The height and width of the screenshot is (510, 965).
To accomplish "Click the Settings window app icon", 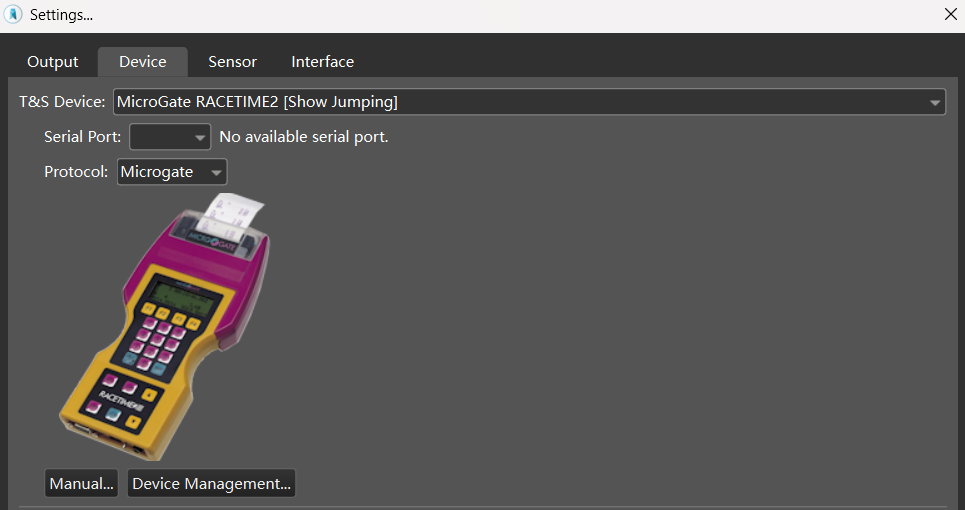I will pyautogui.click(x=14, y=15).
